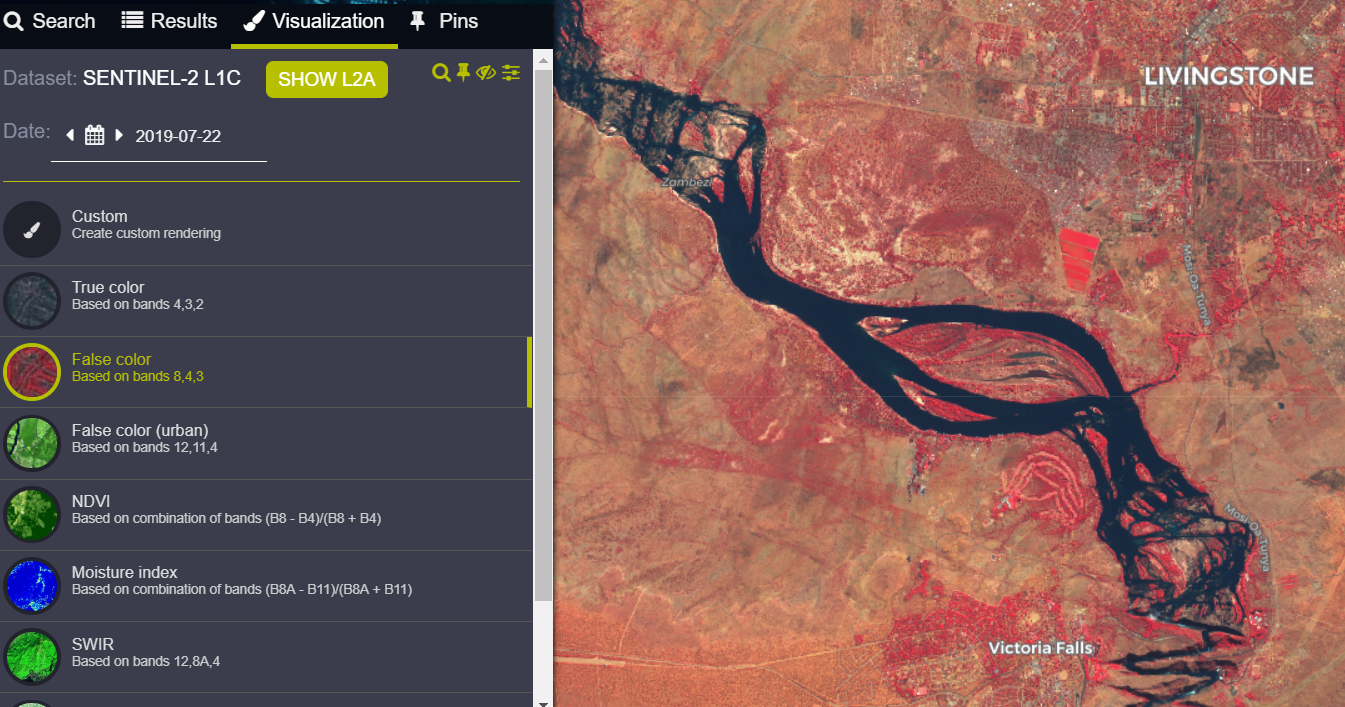
Task: Step to the previous date with the left arrow
Action: (x=69, y=133)
